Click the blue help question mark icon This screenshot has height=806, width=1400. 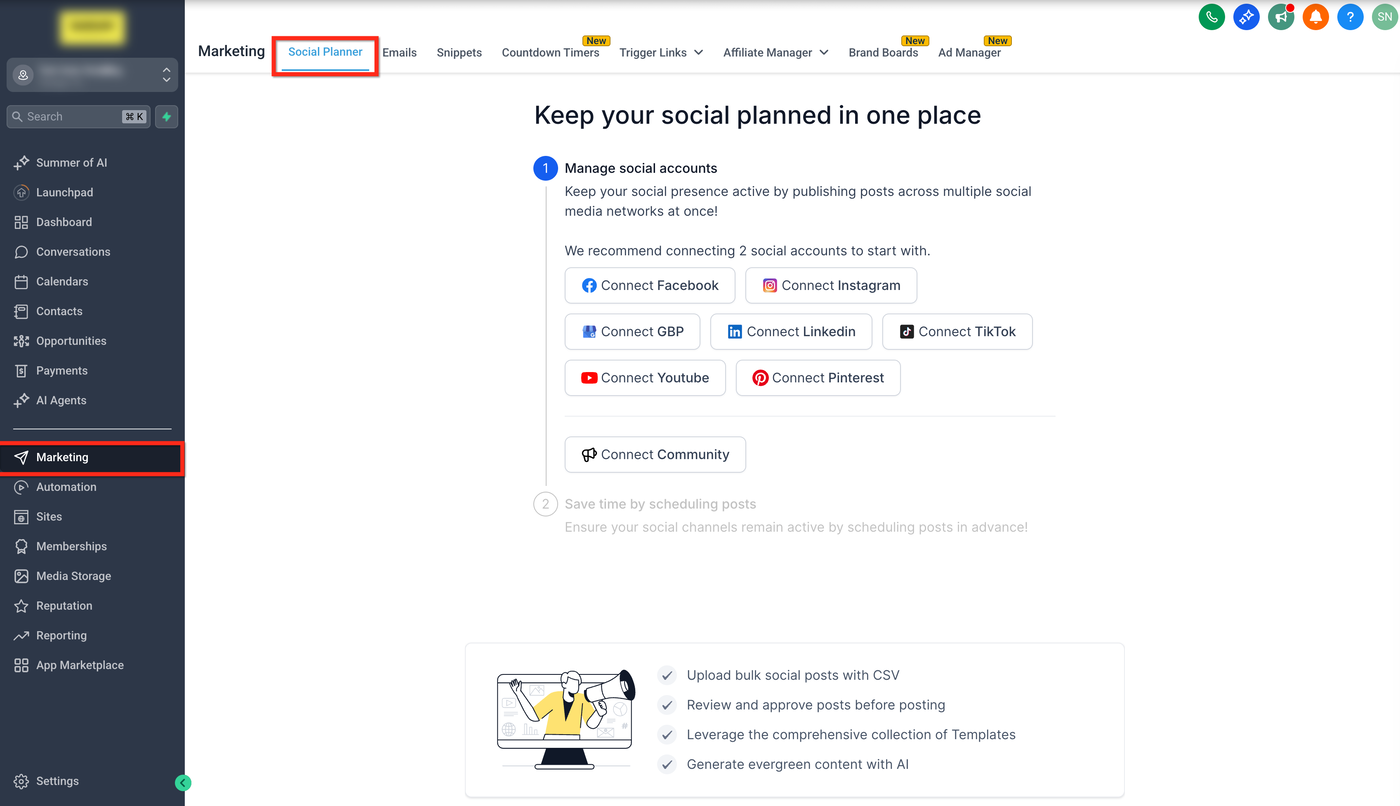1350,17
